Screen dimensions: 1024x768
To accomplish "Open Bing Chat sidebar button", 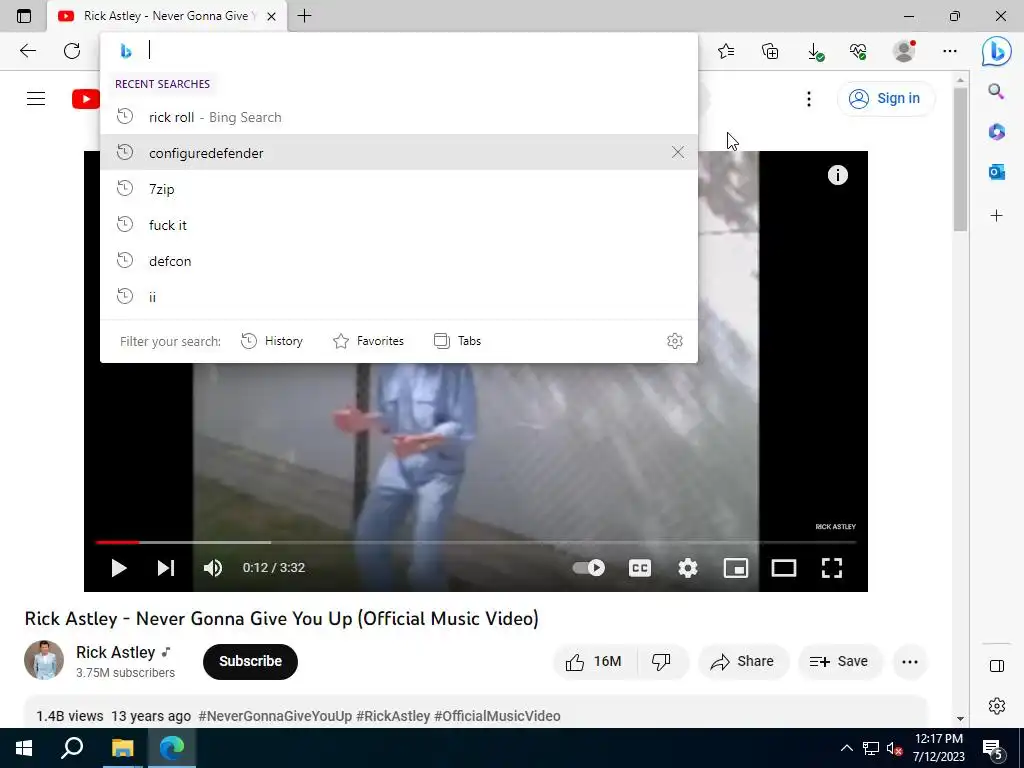I will (997, 51).
